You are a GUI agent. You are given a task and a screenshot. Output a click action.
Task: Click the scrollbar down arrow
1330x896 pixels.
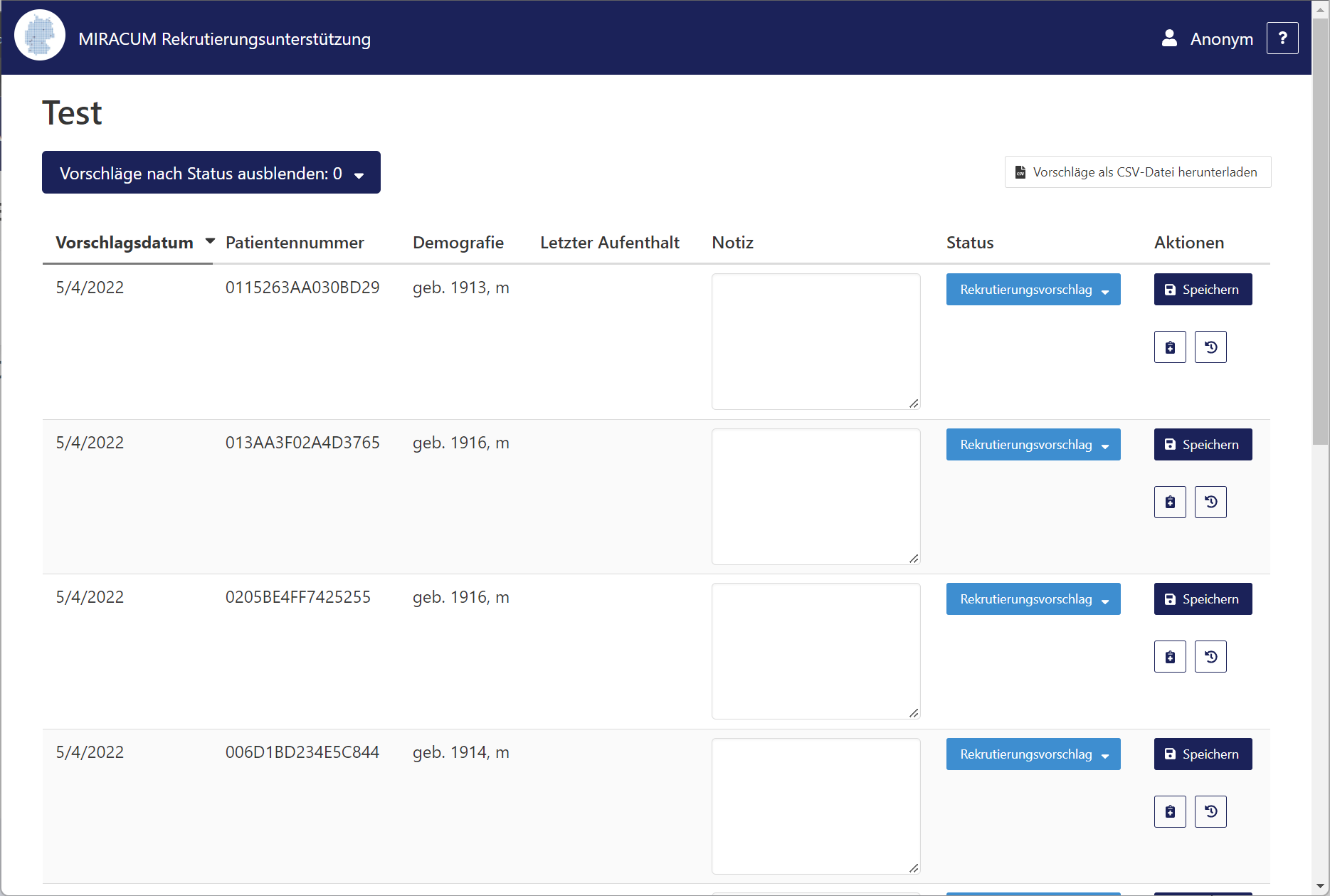pos(1320,887)
